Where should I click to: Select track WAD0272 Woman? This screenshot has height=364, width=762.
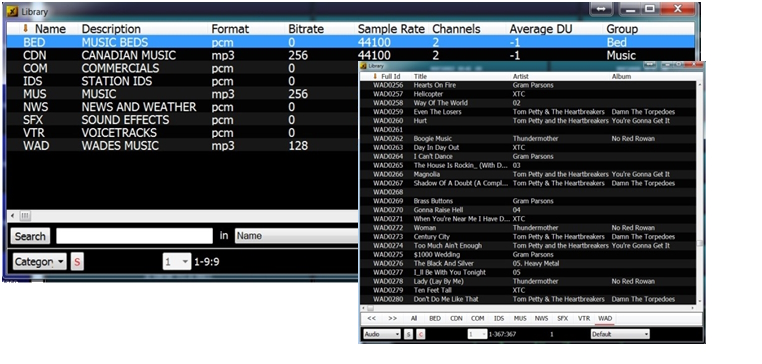point(528,228)
